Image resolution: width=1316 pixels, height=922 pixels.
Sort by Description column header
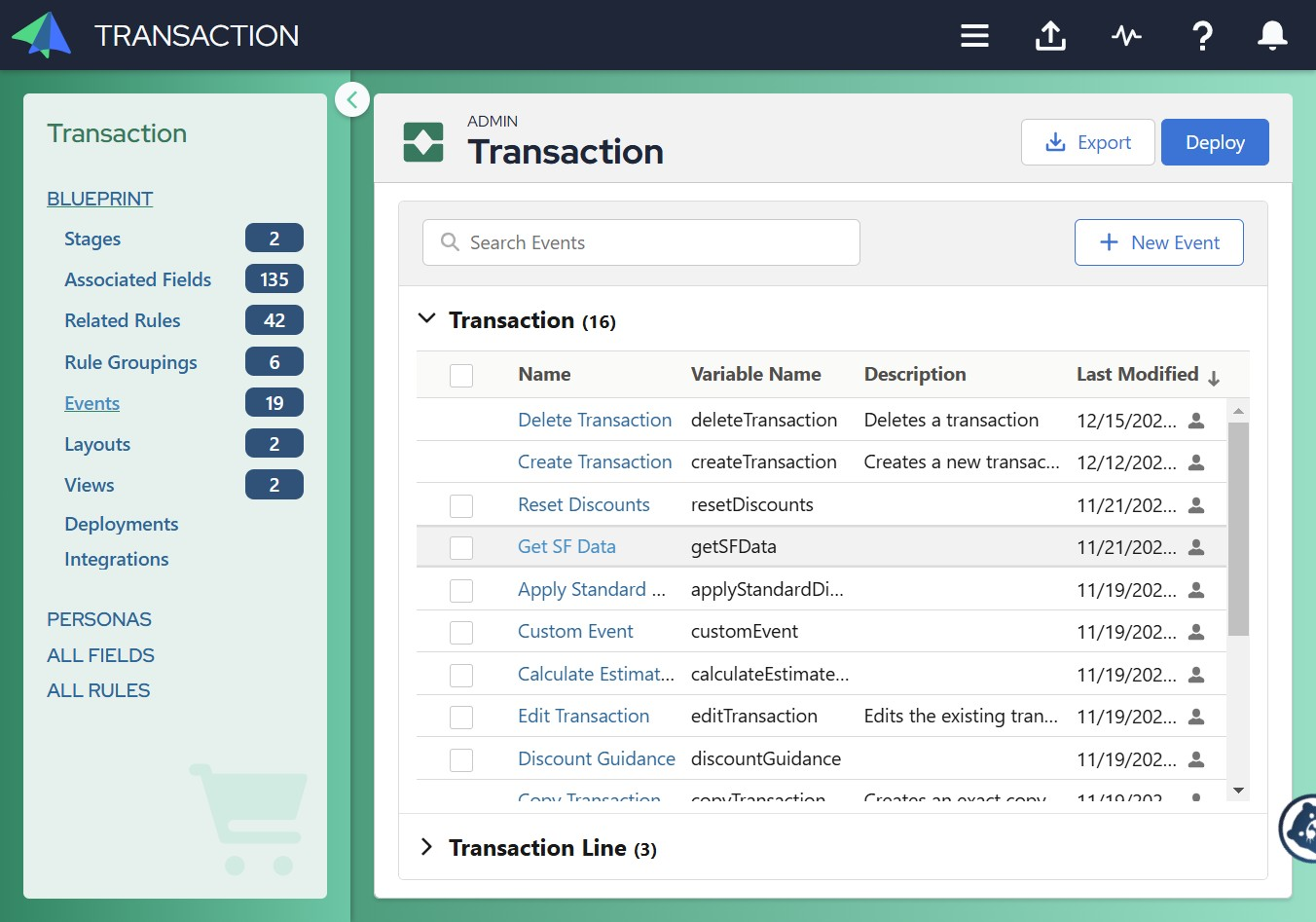pos(915,374)
